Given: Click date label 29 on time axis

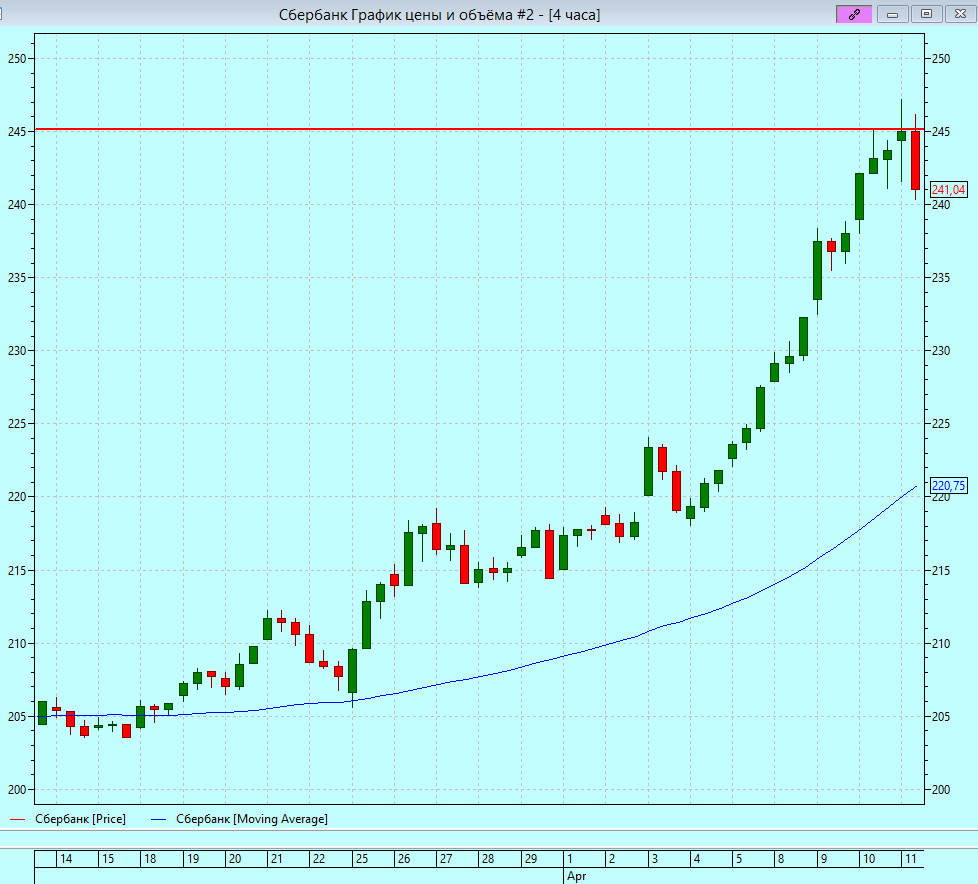Looking at the screenshot, I should tap(531, 859).
